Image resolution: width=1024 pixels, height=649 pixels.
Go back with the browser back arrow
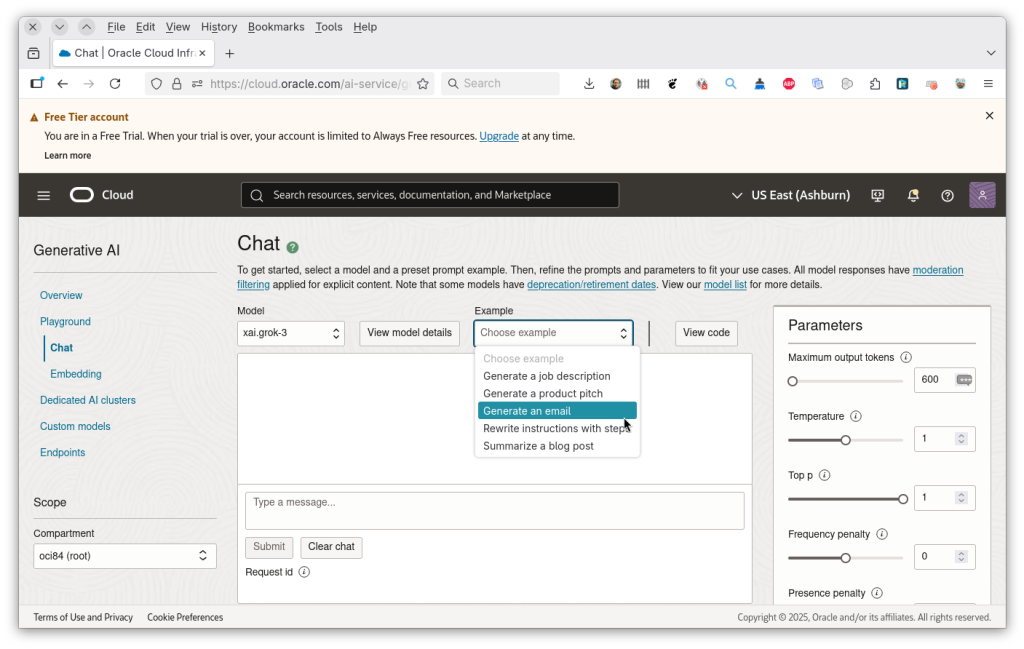pos(63,84)
